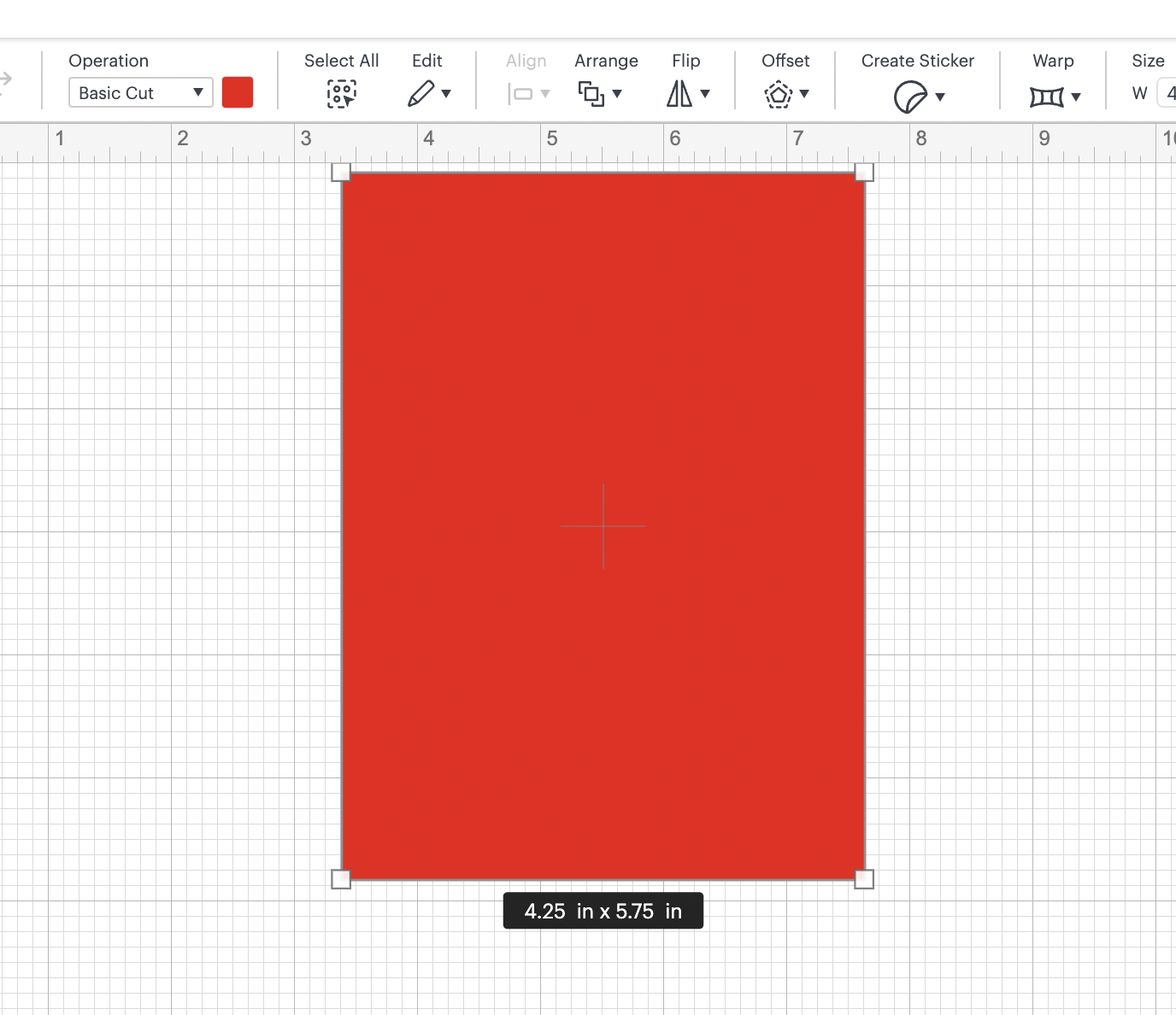Click the Offset label
The width and height of the screenshot is (1176, 1015).
(x=785, y=61)
